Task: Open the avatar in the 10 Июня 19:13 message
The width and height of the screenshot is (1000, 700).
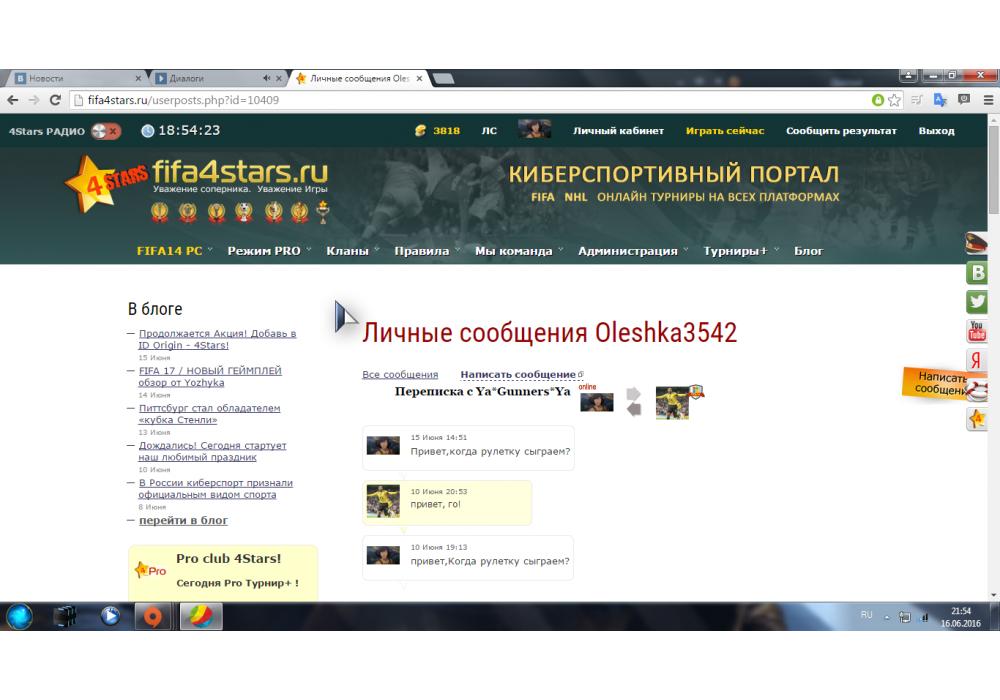Action: point(383,555)
